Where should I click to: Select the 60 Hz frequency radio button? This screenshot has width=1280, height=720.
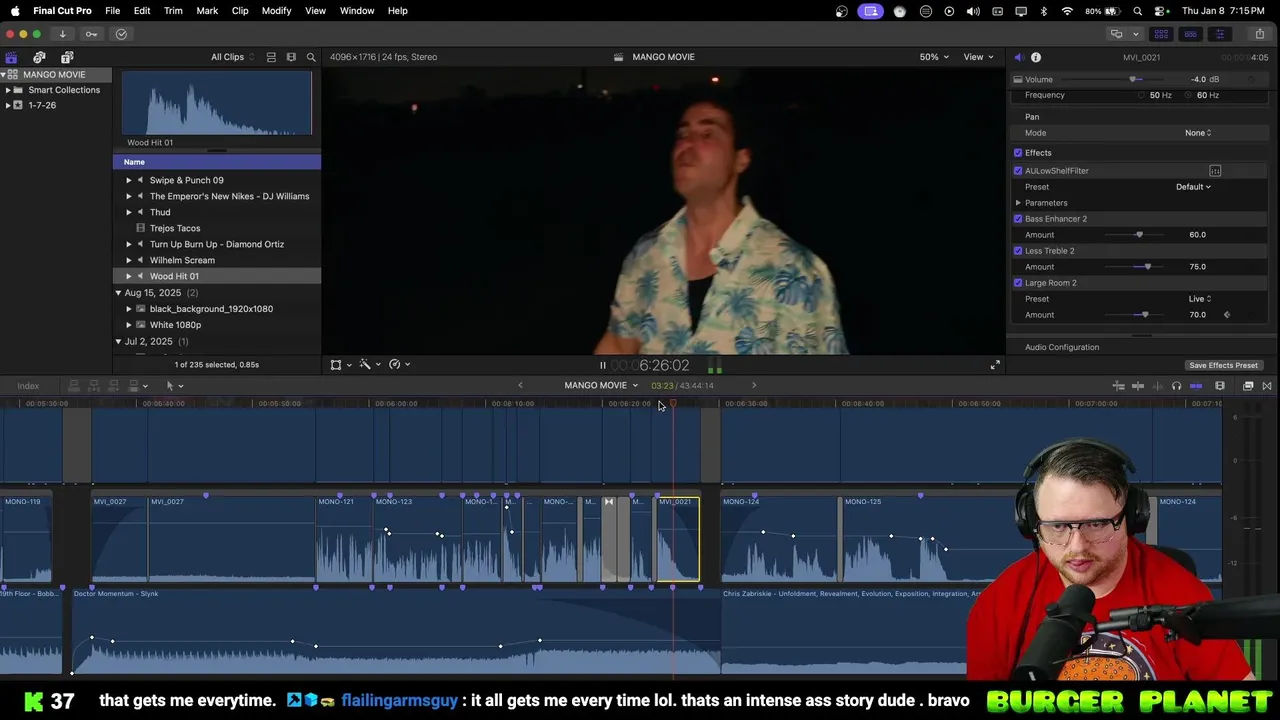[1189, 95]
